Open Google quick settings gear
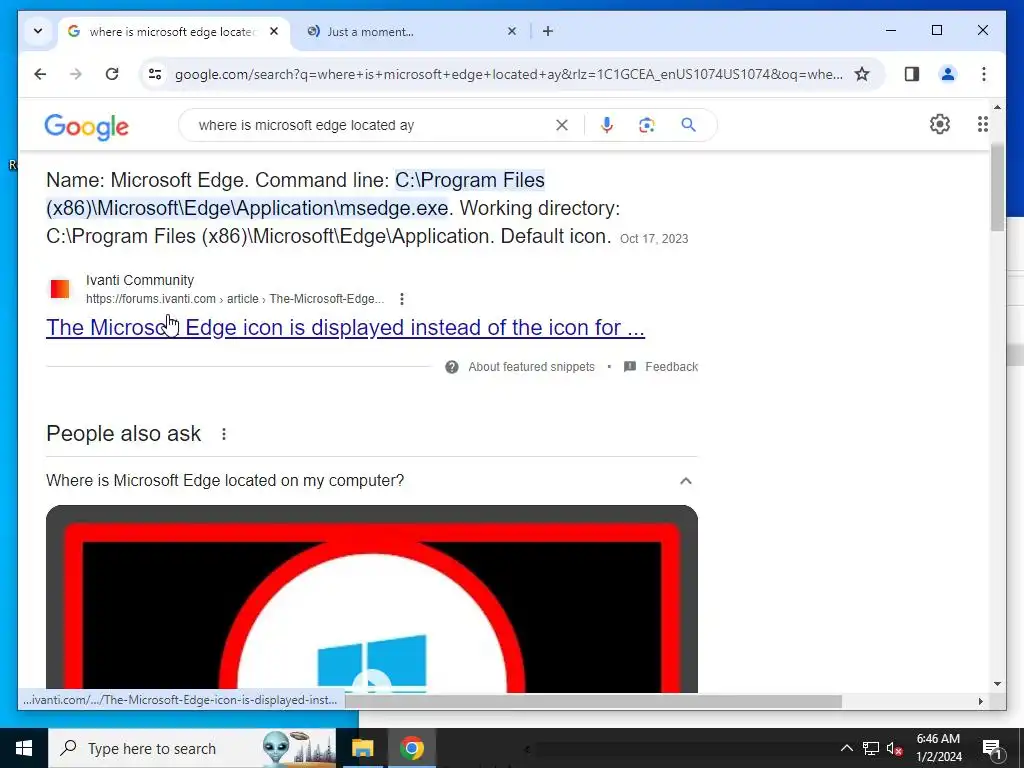 click(940, 124)
